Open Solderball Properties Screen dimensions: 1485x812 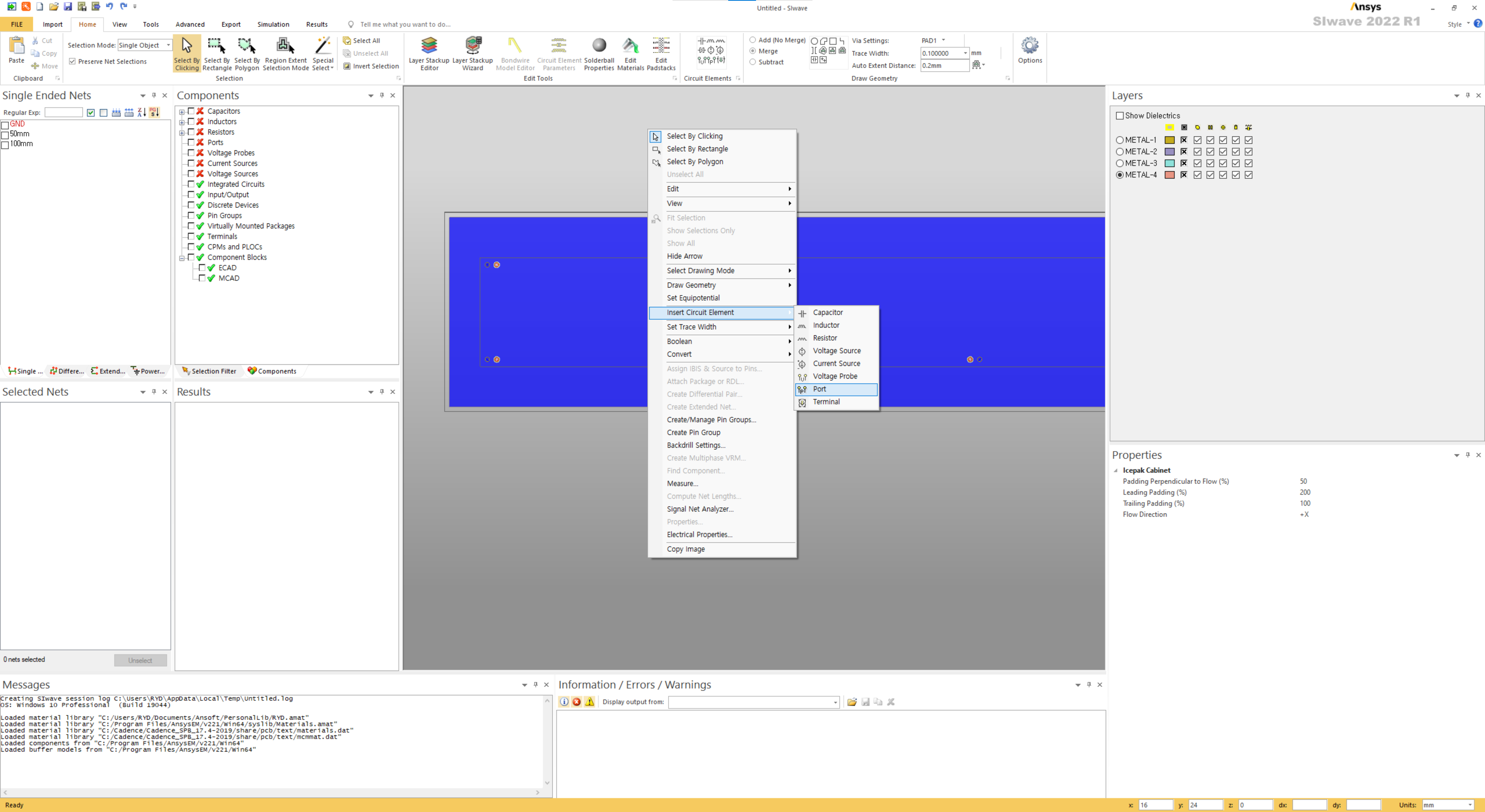[599, 54]
